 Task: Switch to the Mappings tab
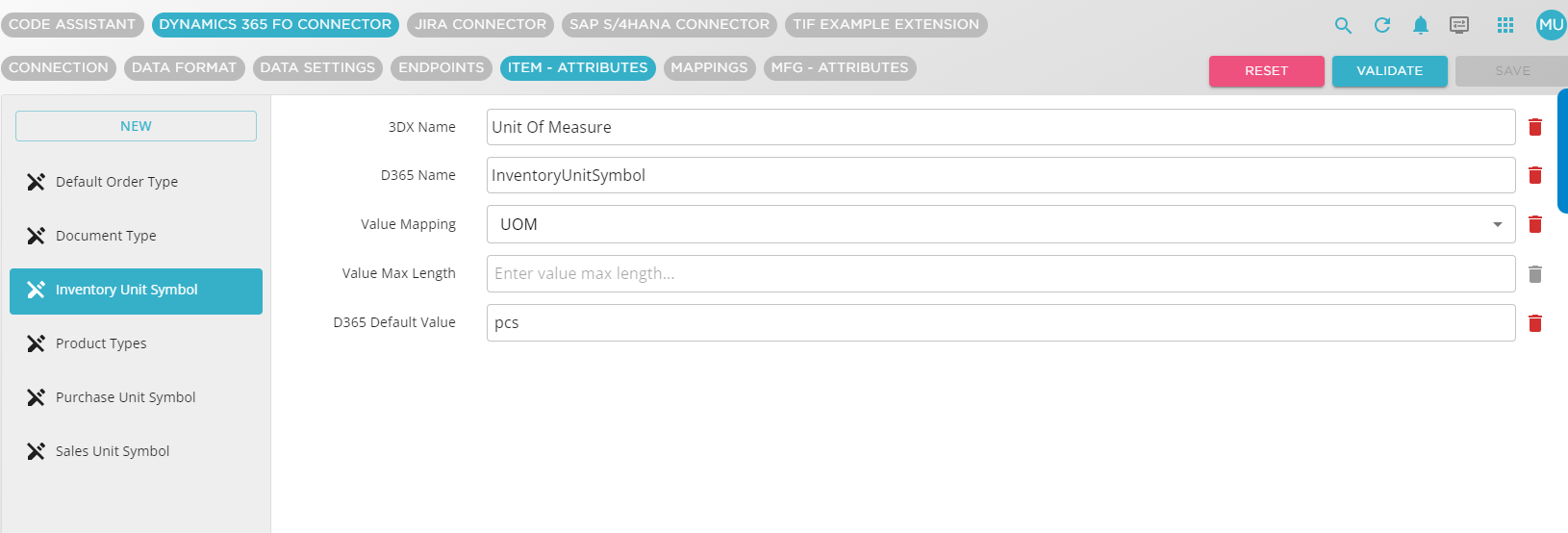[709, 68]
